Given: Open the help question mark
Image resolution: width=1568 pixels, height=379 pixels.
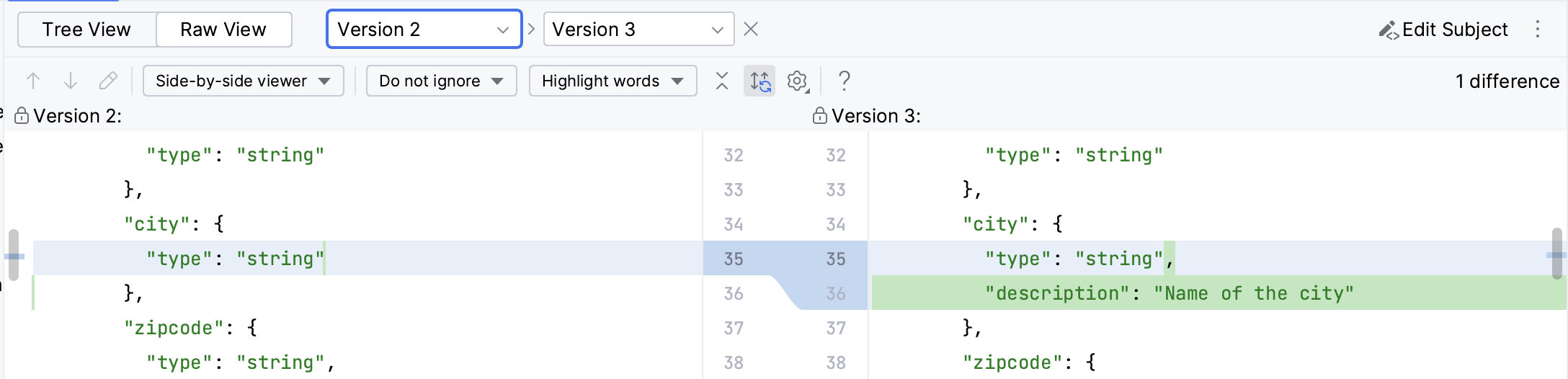Looking at the screenshot, I should tap(845, 81).
